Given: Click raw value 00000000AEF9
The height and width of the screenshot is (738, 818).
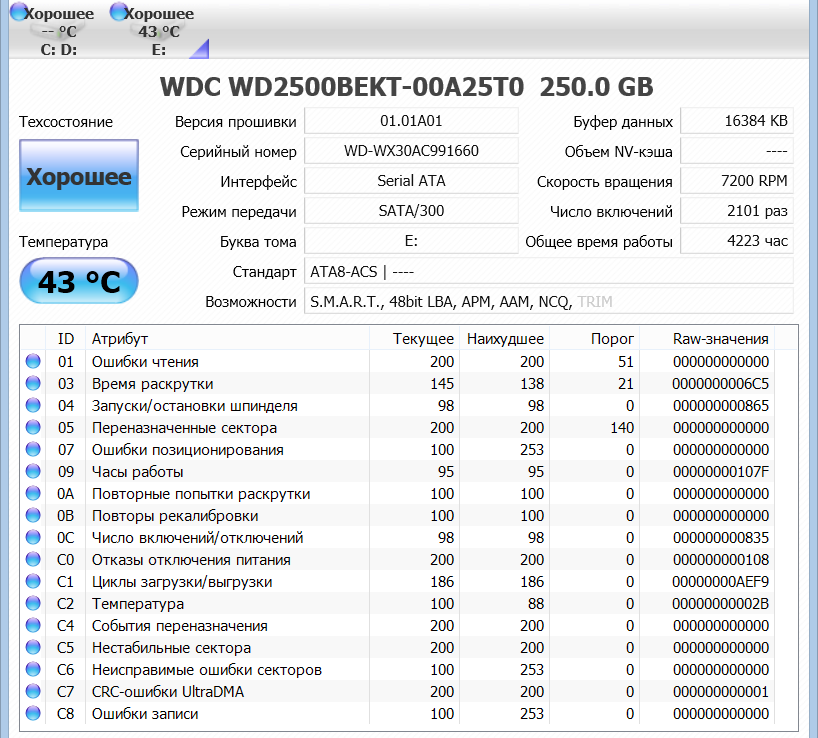Looking at the screenshot, I should click(720, 582).
